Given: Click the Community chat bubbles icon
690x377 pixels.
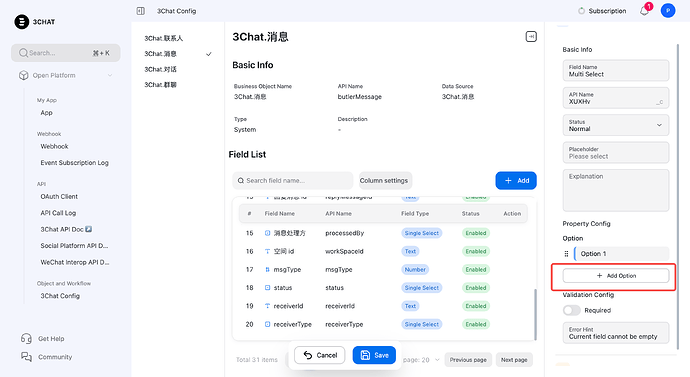Looking at the screenshot, I should click(x=26, y=357).
